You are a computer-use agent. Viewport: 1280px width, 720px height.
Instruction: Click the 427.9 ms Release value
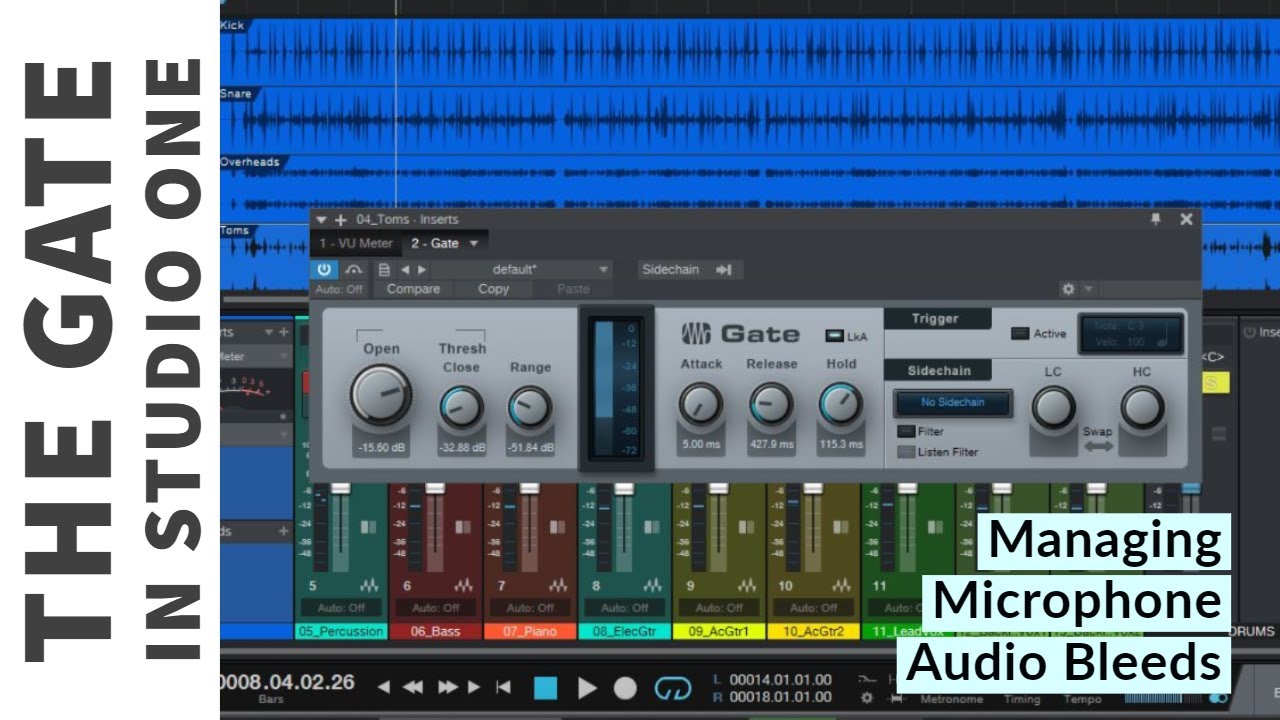point(771,444)
